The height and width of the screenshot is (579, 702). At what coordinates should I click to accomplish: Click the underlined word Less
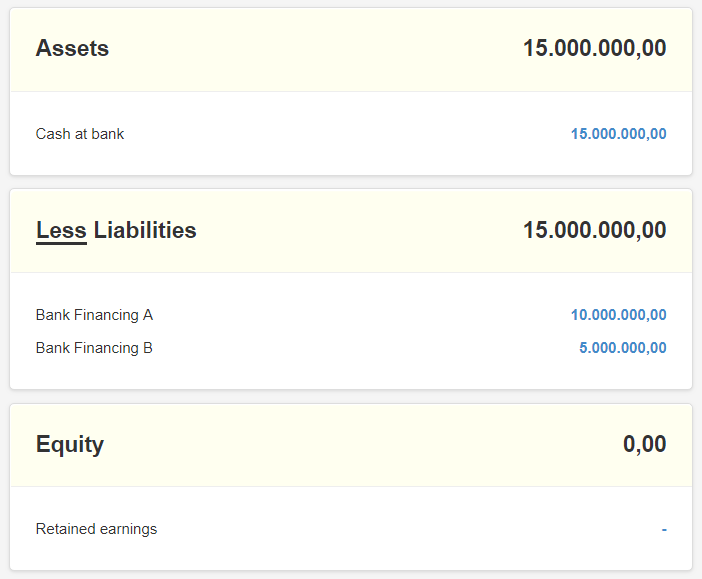coord(61,231)
